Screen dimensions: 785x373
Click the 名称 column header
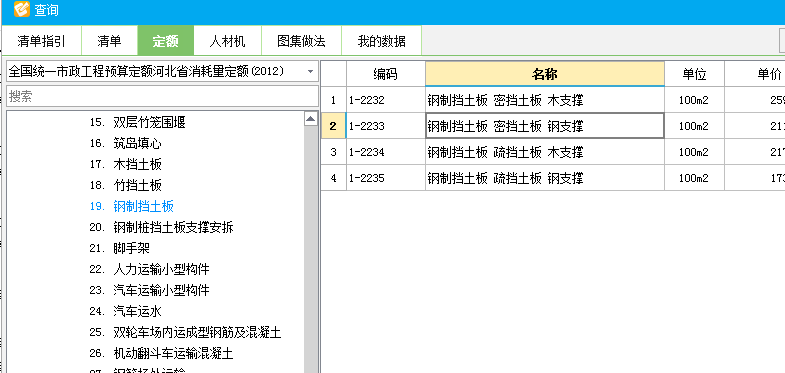[545, 74]
